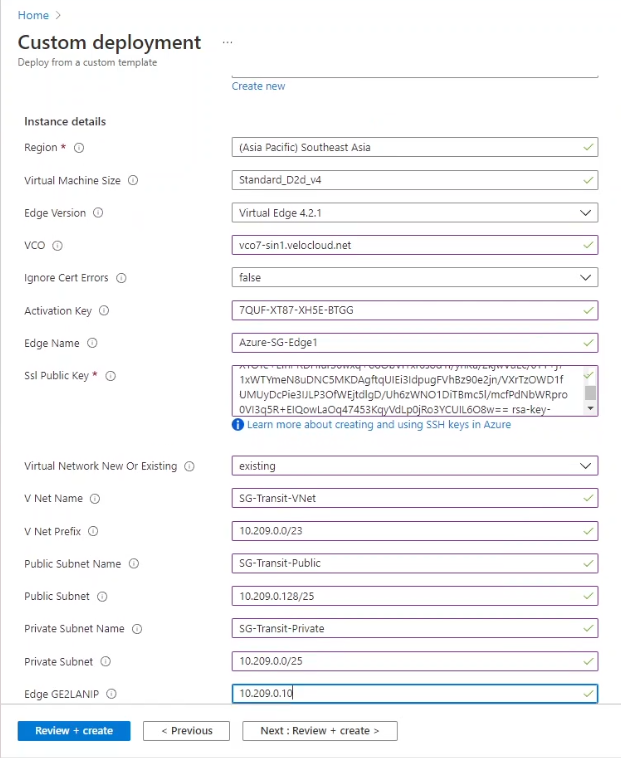Click info icon beside V Net Prefix

pos(93,531)
